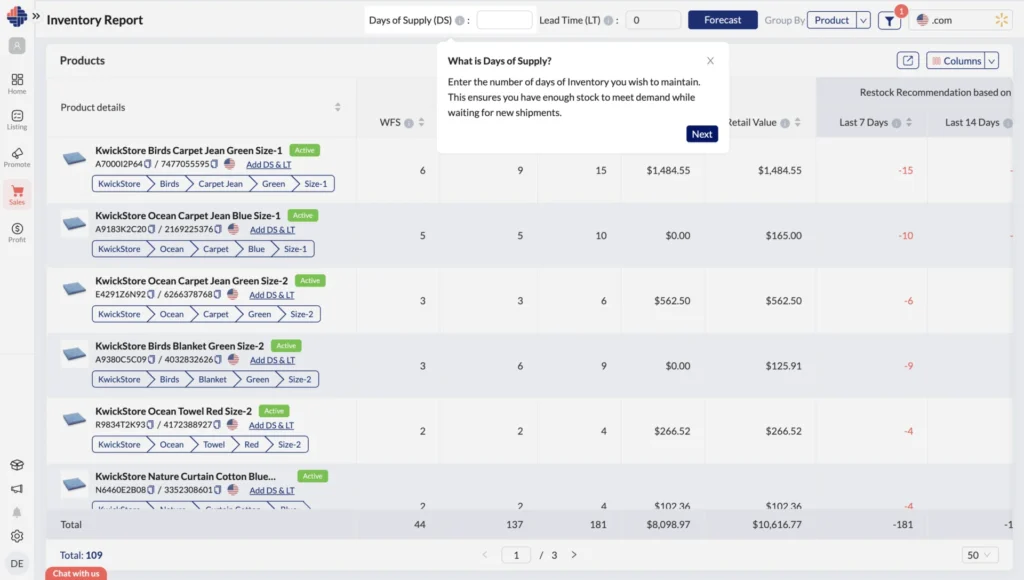Click total count 109

[94, 555]
